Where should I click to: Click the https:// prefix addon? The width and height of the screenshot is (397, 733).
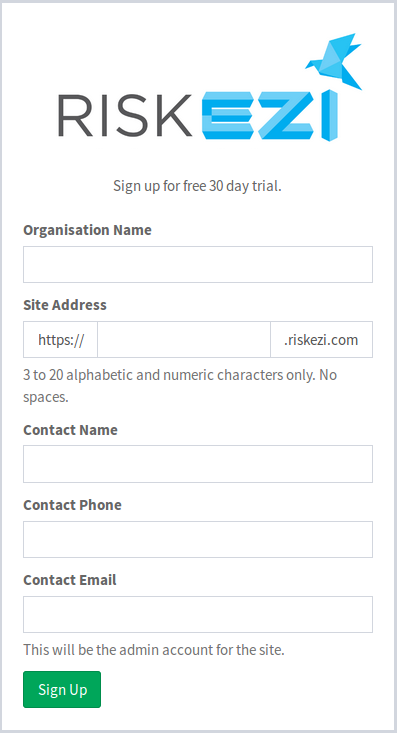[61, 339]
